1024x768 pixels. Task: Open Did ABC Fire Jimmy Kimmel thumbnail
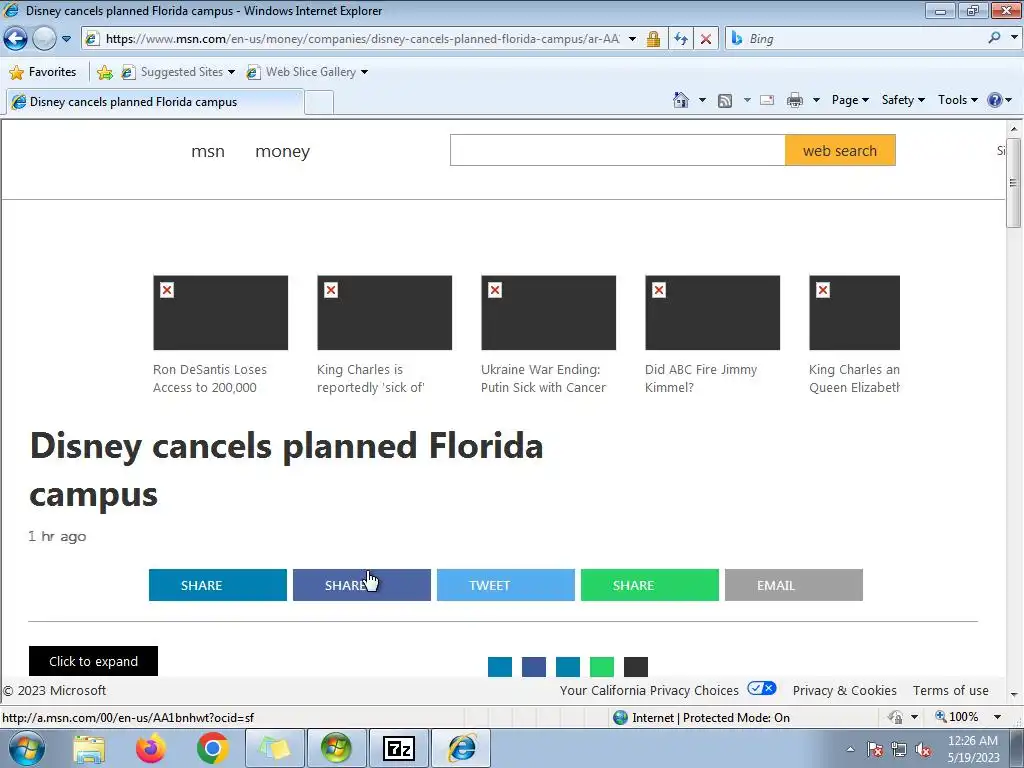coord(712,312)
